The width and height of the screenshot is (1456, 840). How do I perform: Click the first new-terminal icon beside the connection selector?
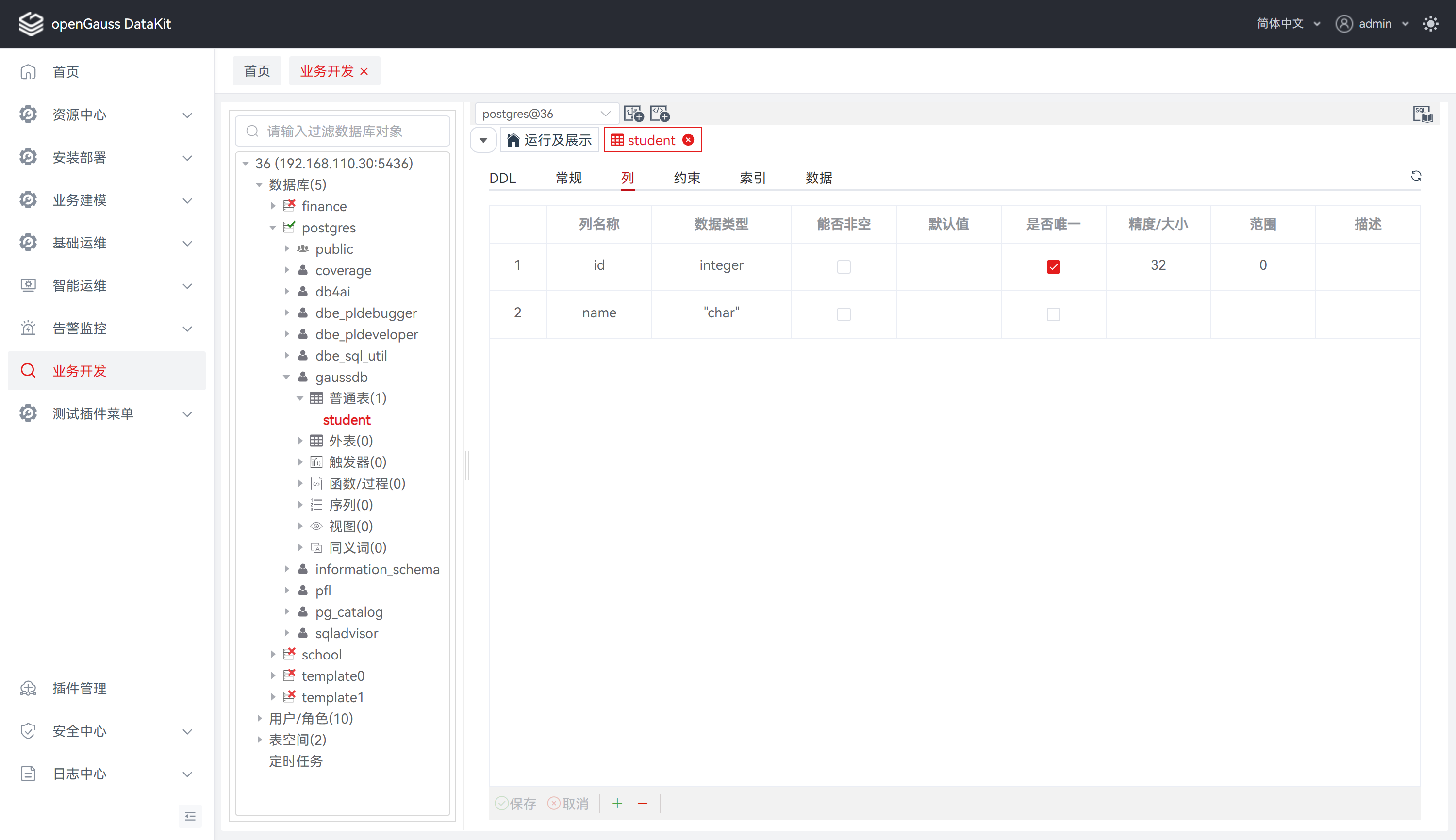634,114
